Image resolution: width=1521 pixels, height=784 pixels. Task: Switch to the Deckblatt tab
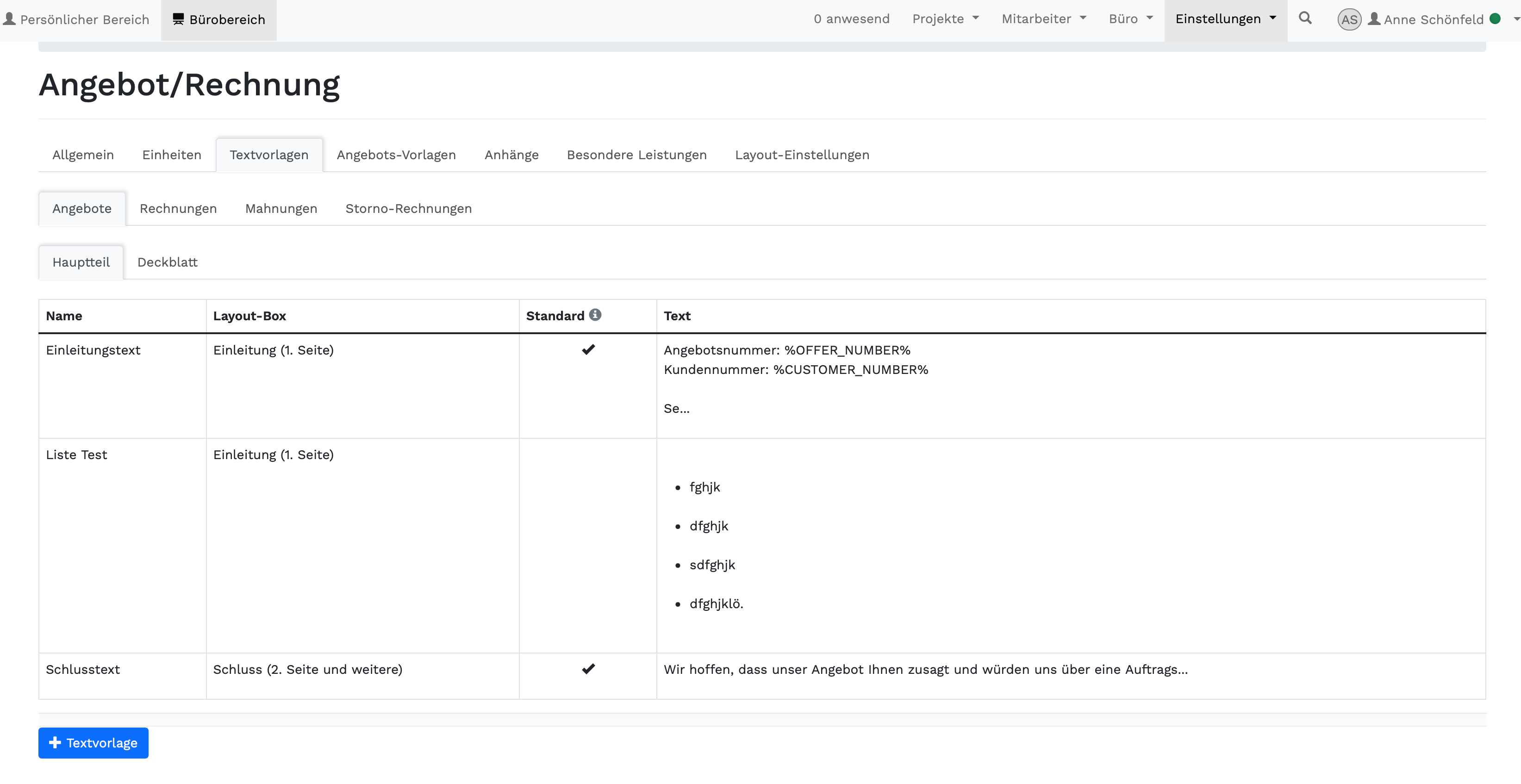[x=167, y=262]
